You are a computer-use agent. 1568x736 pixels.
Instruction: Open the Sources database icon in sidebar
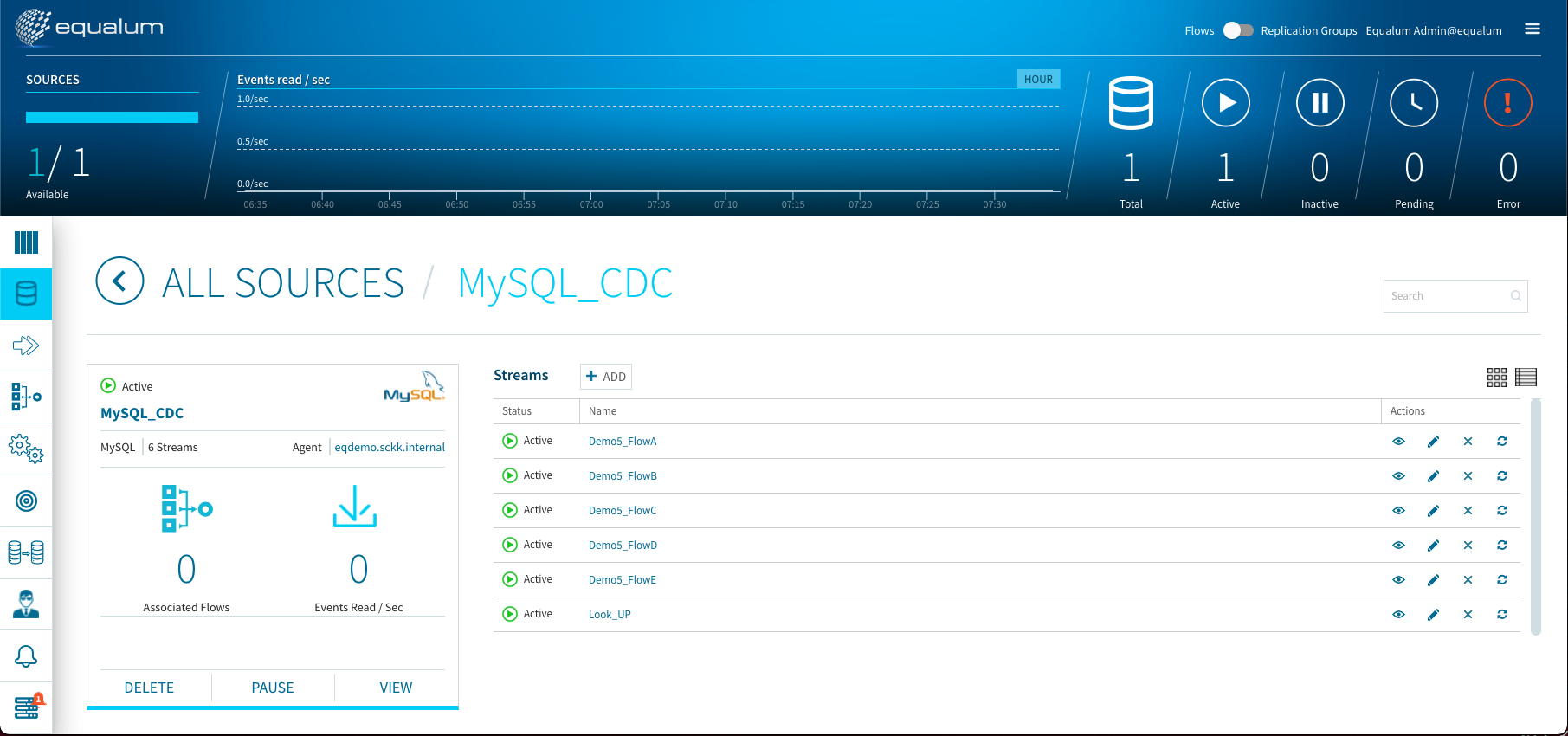[x=26, y=294]
